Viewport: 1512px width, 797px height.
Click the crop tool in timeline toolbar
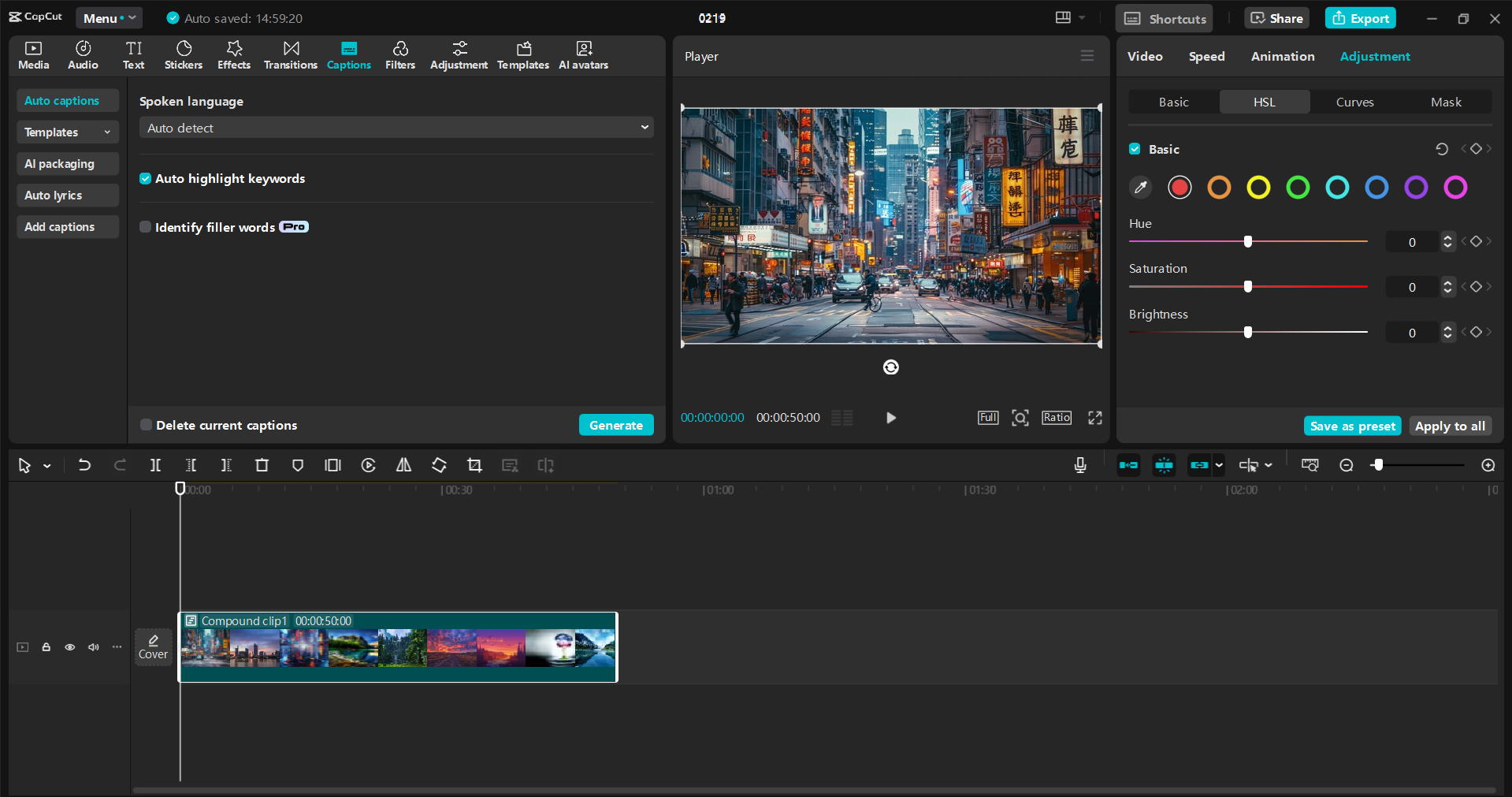point(474,466)
